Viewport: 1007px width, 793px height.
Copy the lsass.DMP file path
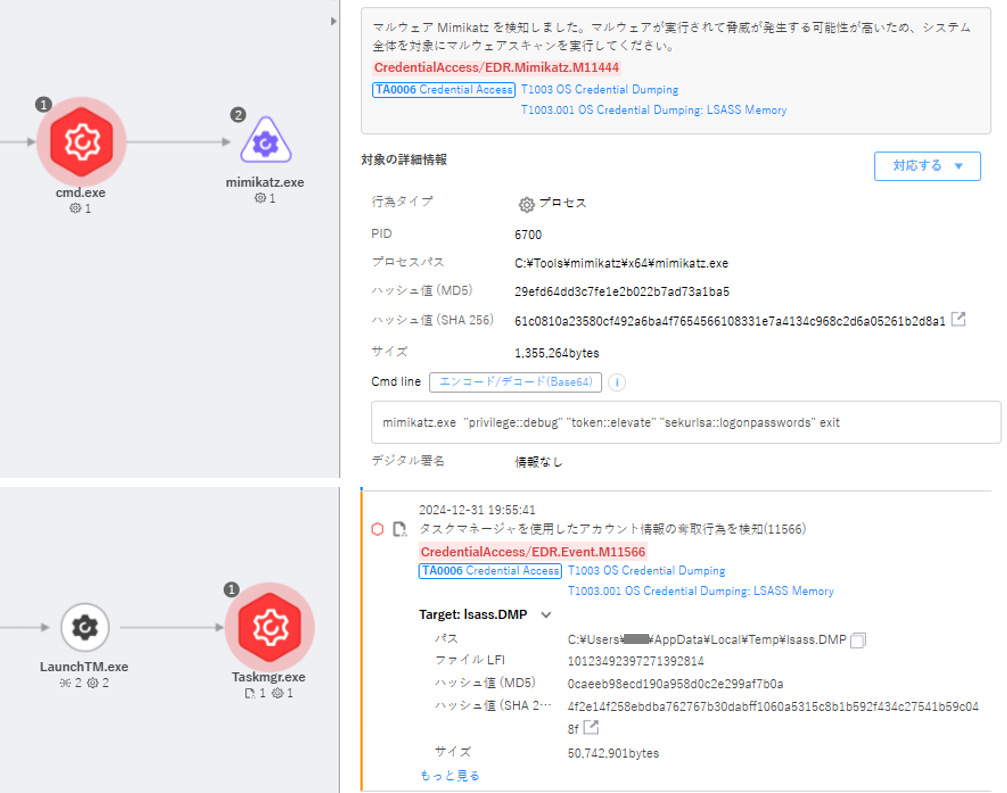click(x=857, y=640)
